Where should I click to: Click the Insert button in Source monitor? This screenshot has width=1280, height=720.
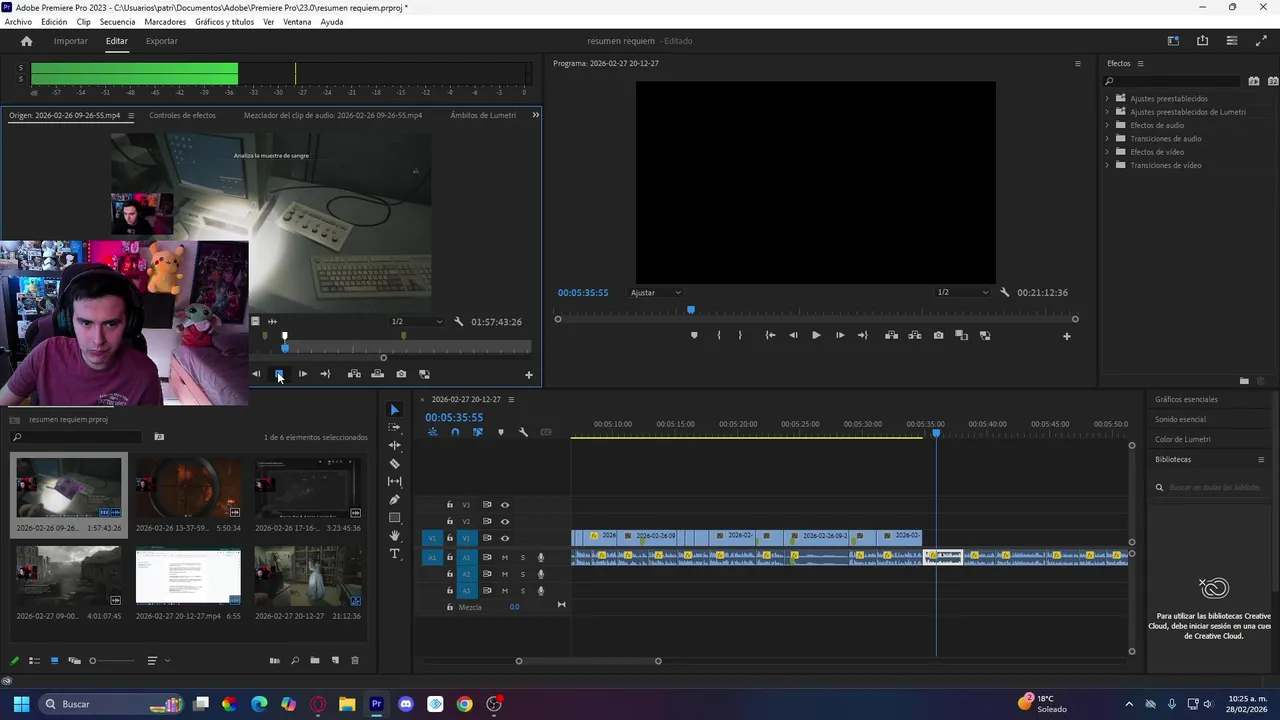354,374
